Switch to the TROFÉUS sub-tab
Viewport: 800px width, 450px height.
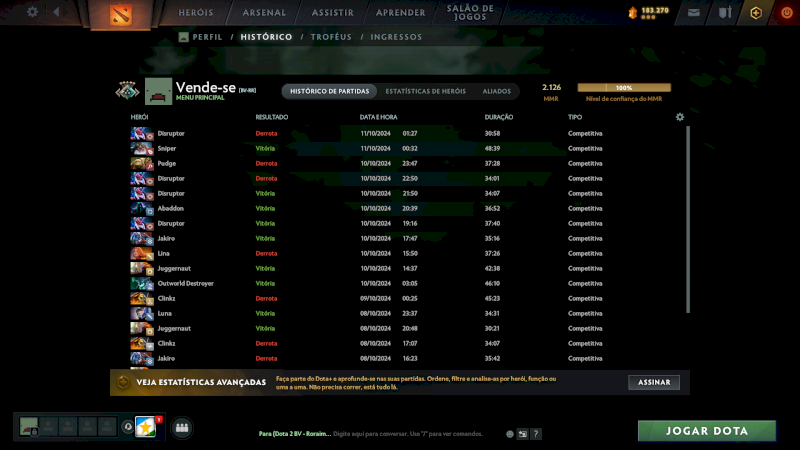point(331,37)
